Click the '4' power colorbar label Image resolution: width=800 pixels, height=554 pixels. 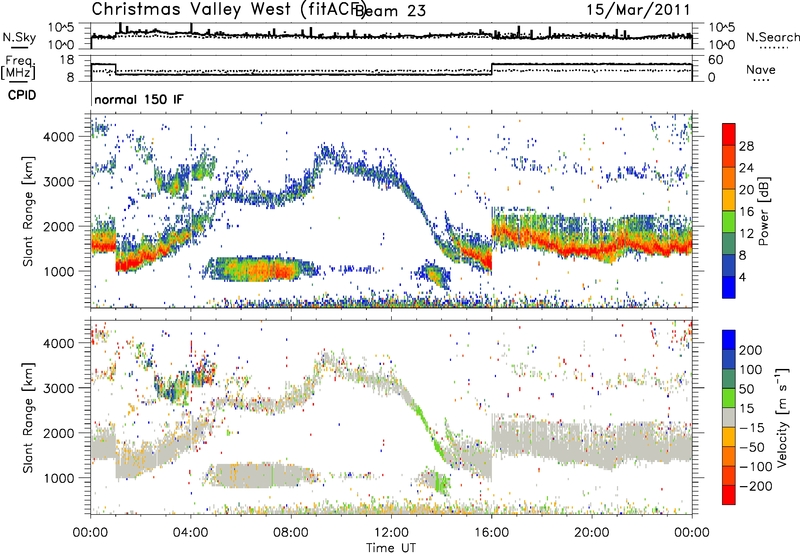point(742,277)
